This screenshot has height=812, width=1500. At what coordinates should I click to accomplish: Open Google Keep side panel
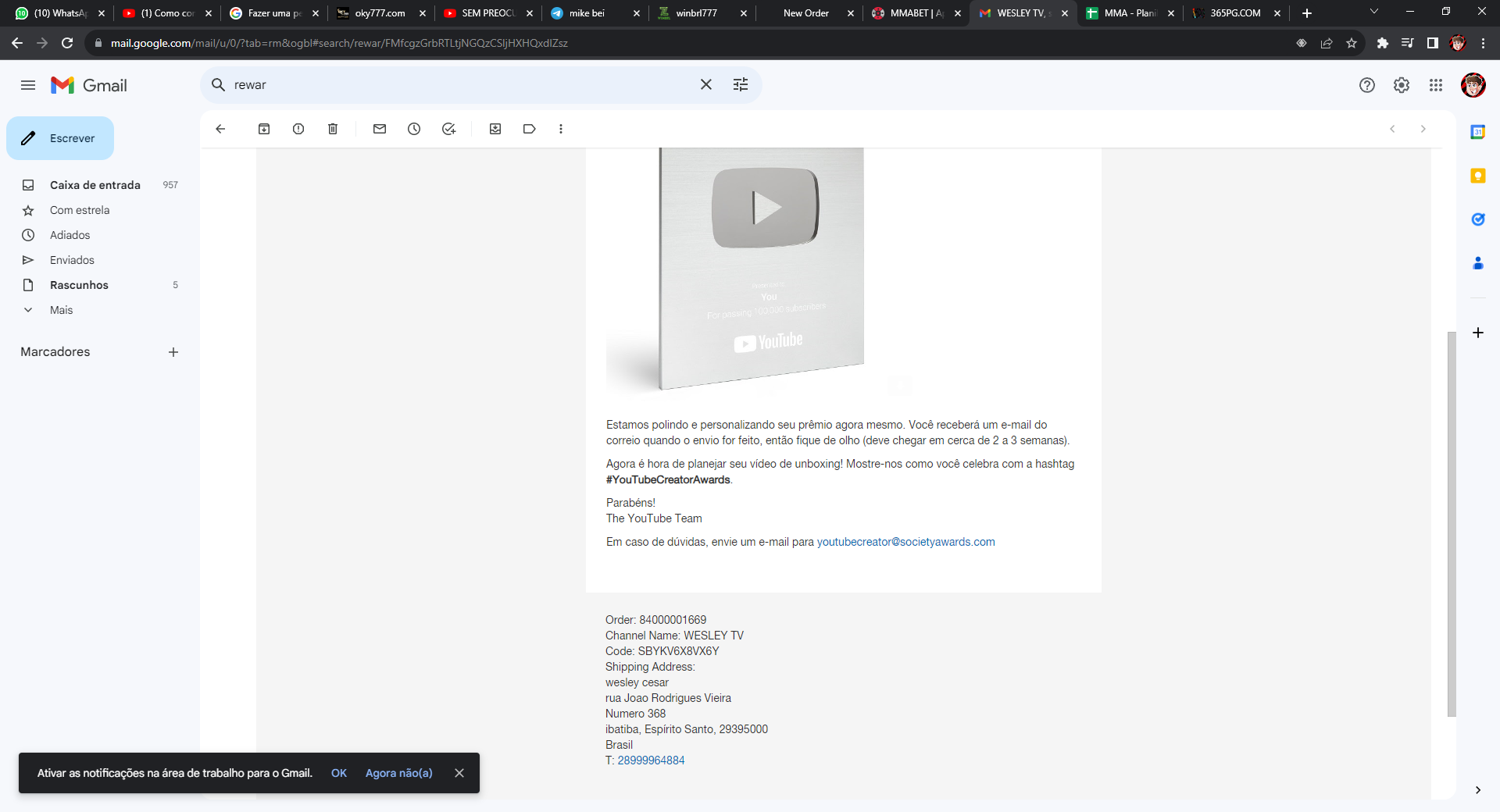[x=1478, y=176]
